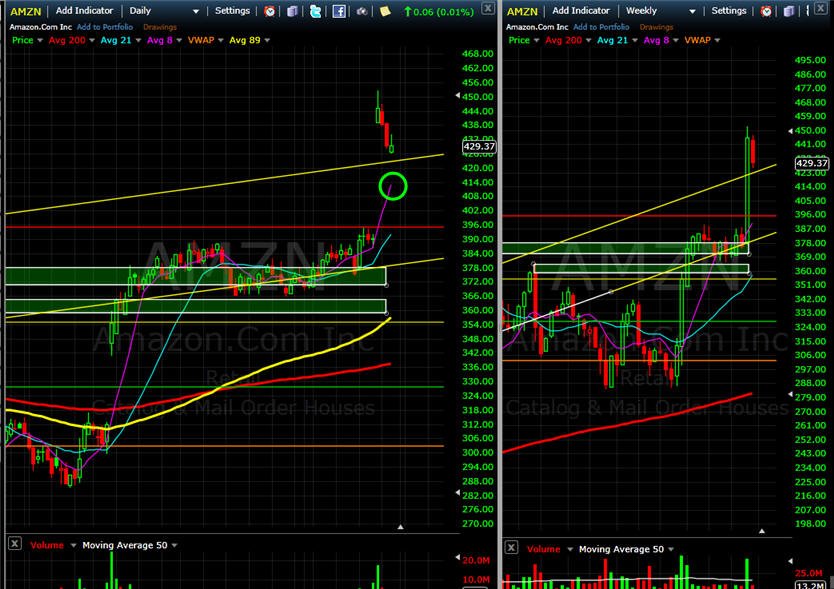Open Drawings link in Daily chart

160,27
